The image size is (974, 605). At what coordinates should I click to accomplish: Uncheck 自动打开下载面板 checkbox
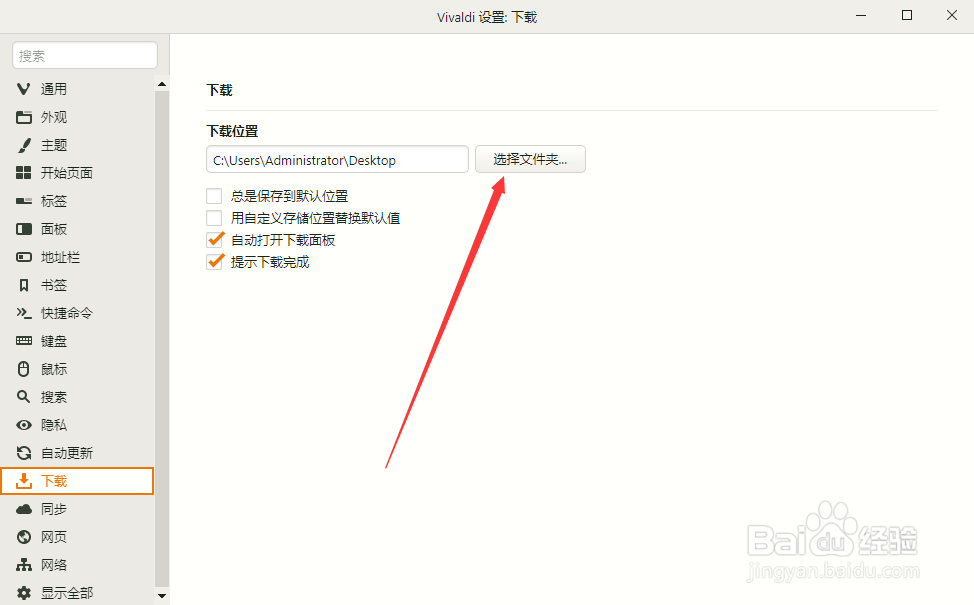point(214,240)
